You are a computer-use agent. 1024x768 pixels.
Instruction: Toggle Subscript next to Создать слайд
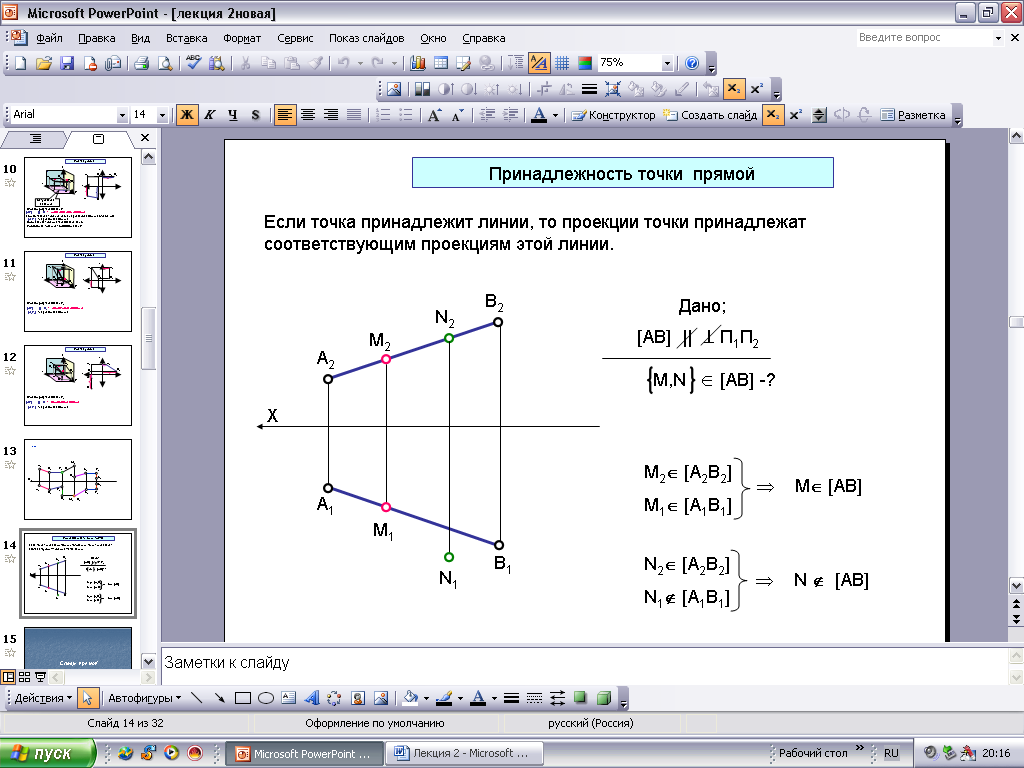[x=773, y=115]
